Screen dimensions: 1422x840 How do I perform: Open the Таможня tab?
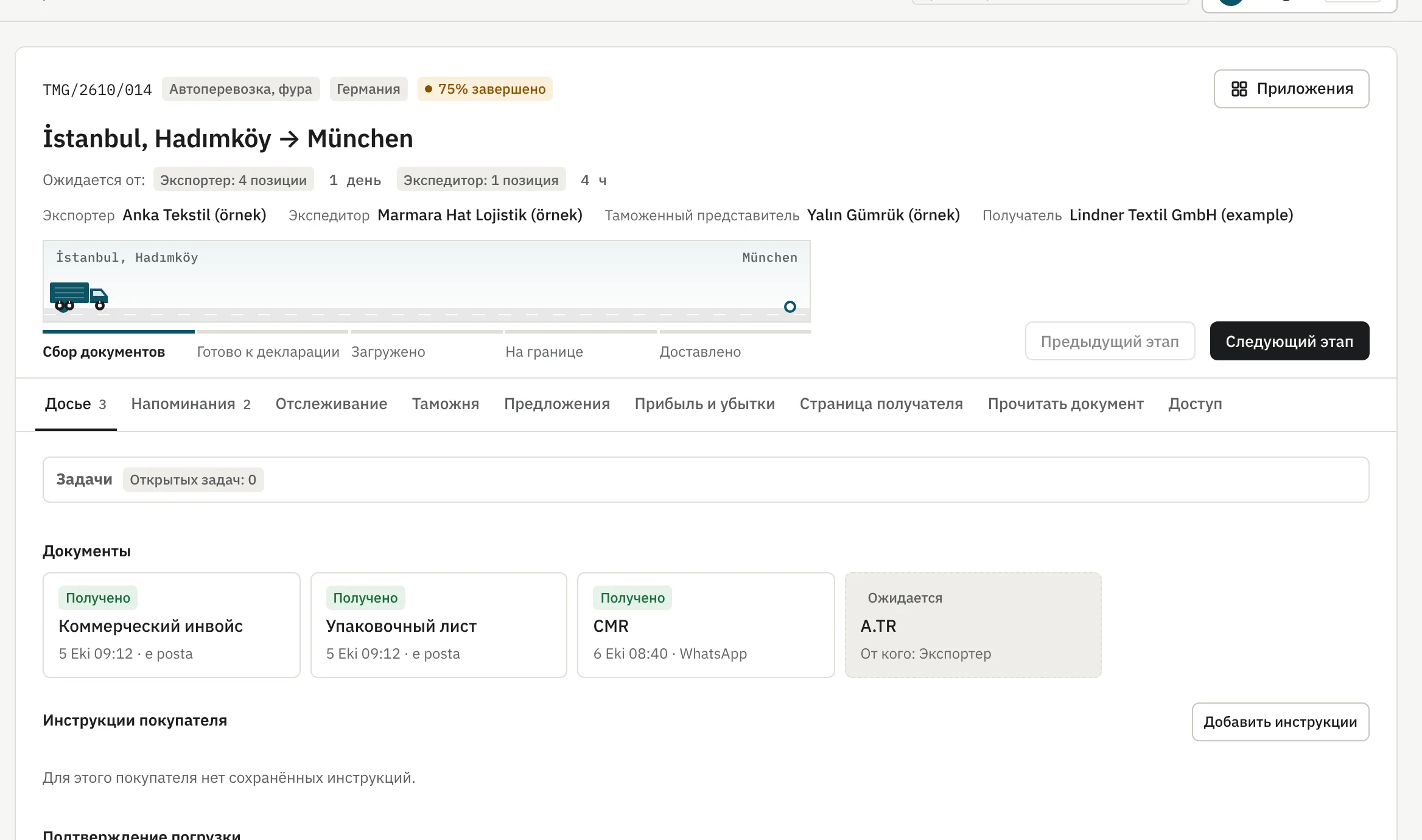click(x=446, y=404)
